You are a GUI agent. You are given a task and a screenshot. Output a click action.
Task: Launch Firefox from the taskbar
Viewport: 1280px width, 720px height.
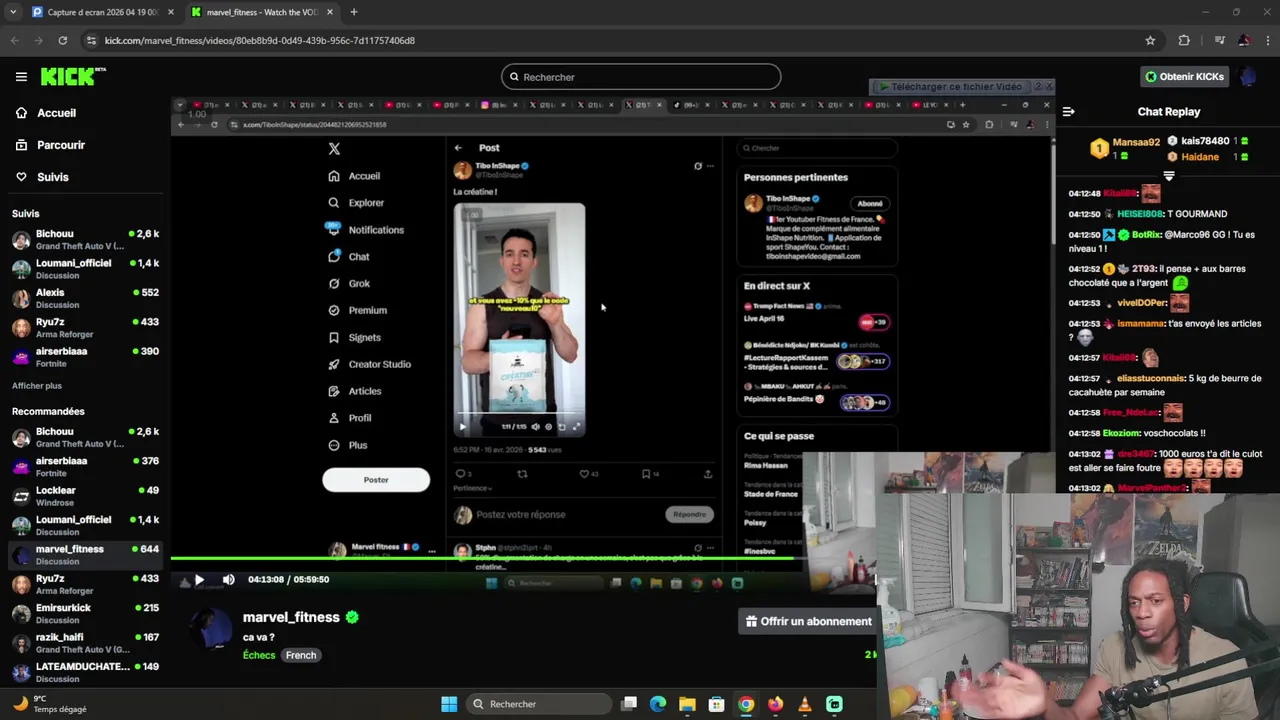(x=775, y=704)
